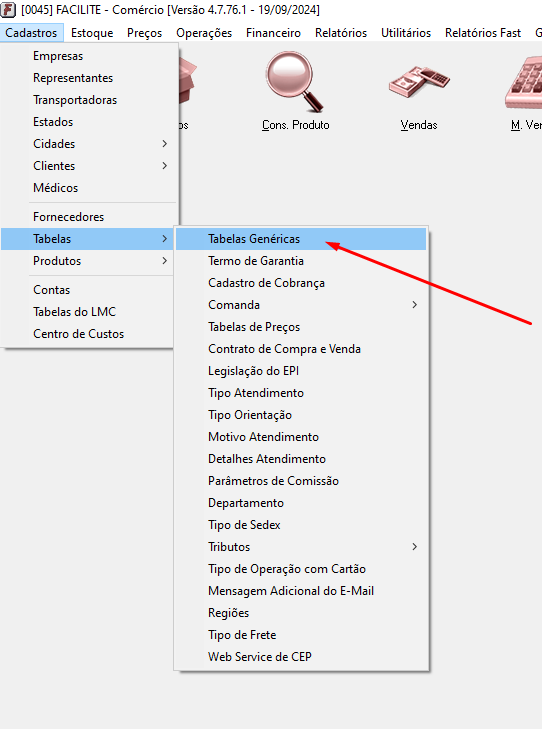Expand the Comanda submenu
This screenshot has height=729, width=542.
301,305
